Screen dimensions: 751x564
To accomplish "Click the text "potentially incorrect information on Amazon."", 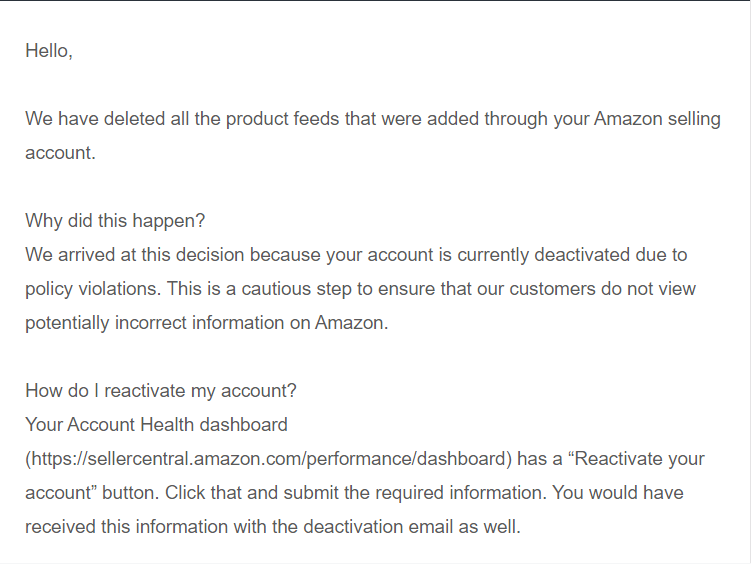I will pyautogui.click(x=206, y=323).
